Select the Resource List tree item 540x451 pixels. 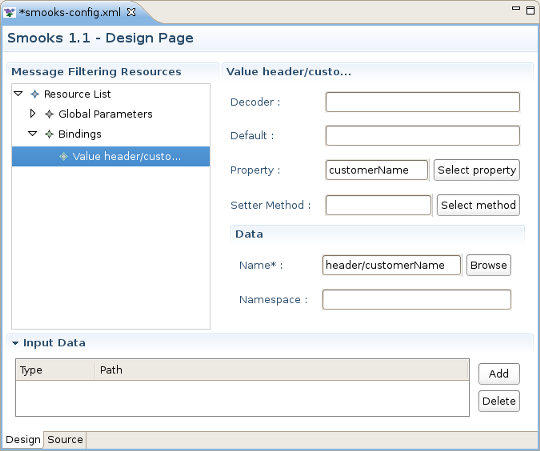click(77, 94)
